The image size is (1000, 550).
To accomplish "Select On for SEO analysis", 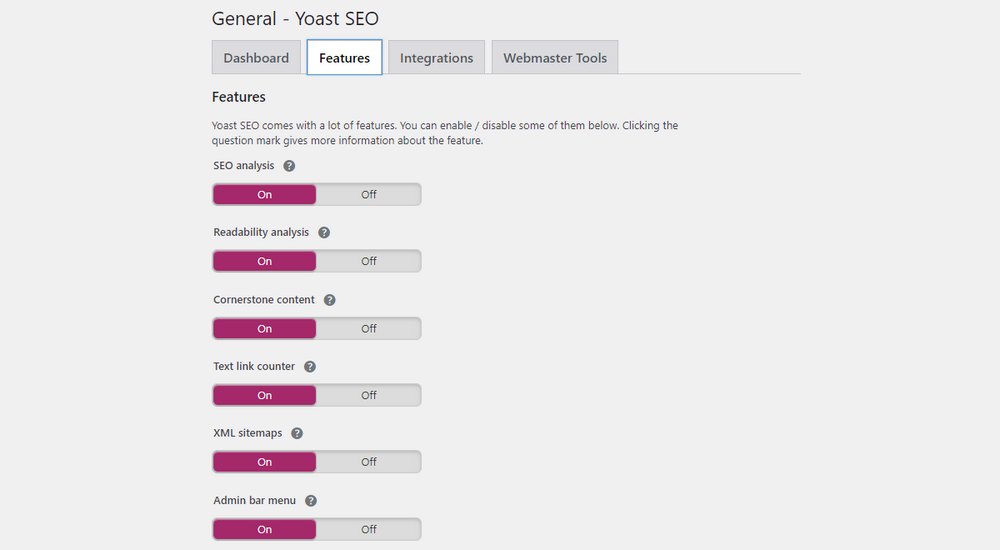I will click(x=265, y=195).
